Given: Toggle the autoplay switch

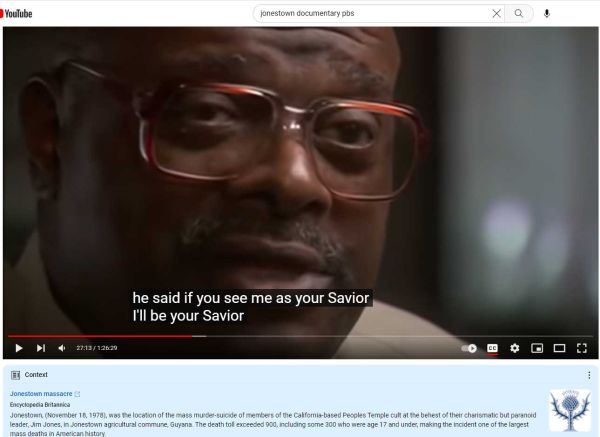Looking at the screenshot, I should (469, 348).
